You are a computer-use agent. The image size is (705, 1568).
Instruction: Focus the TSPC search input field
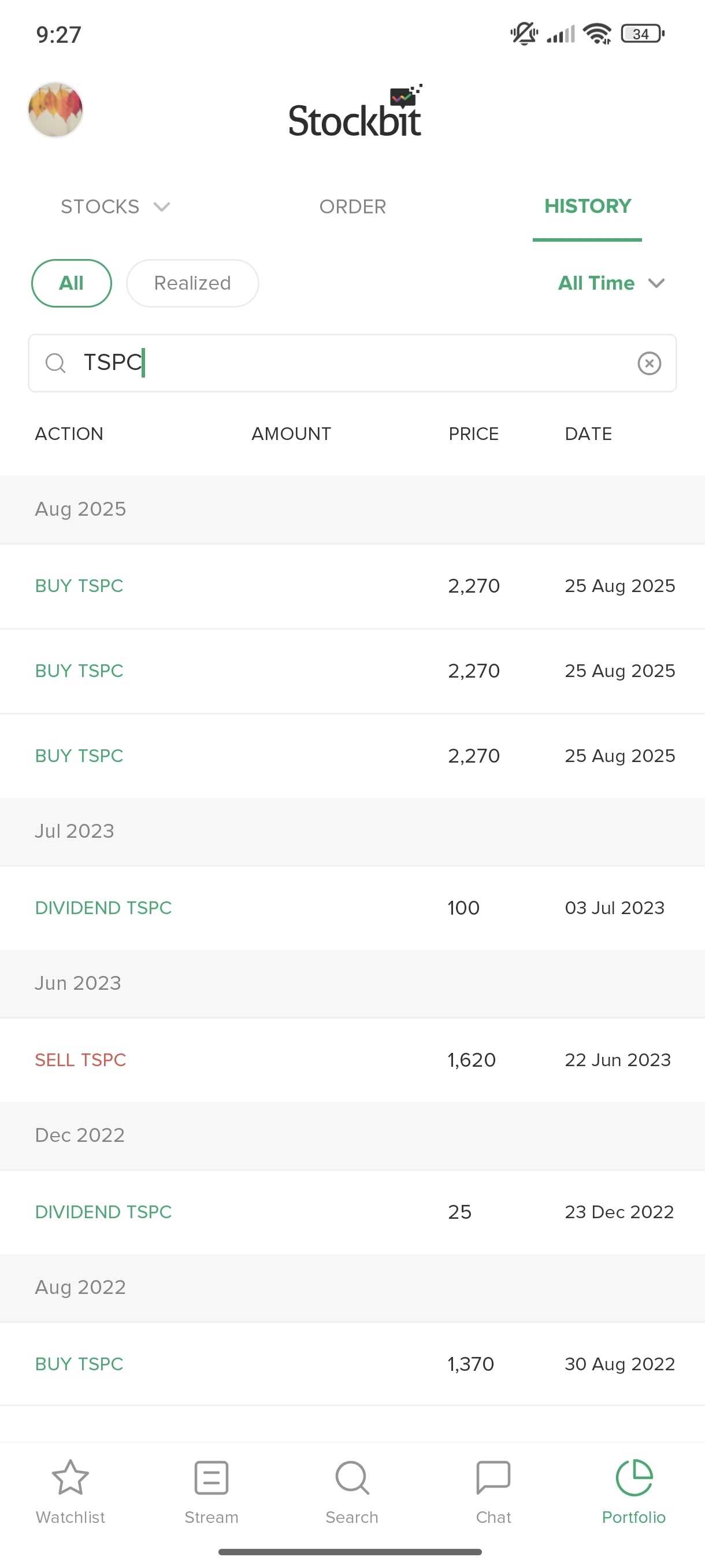(x=353, y=364)
